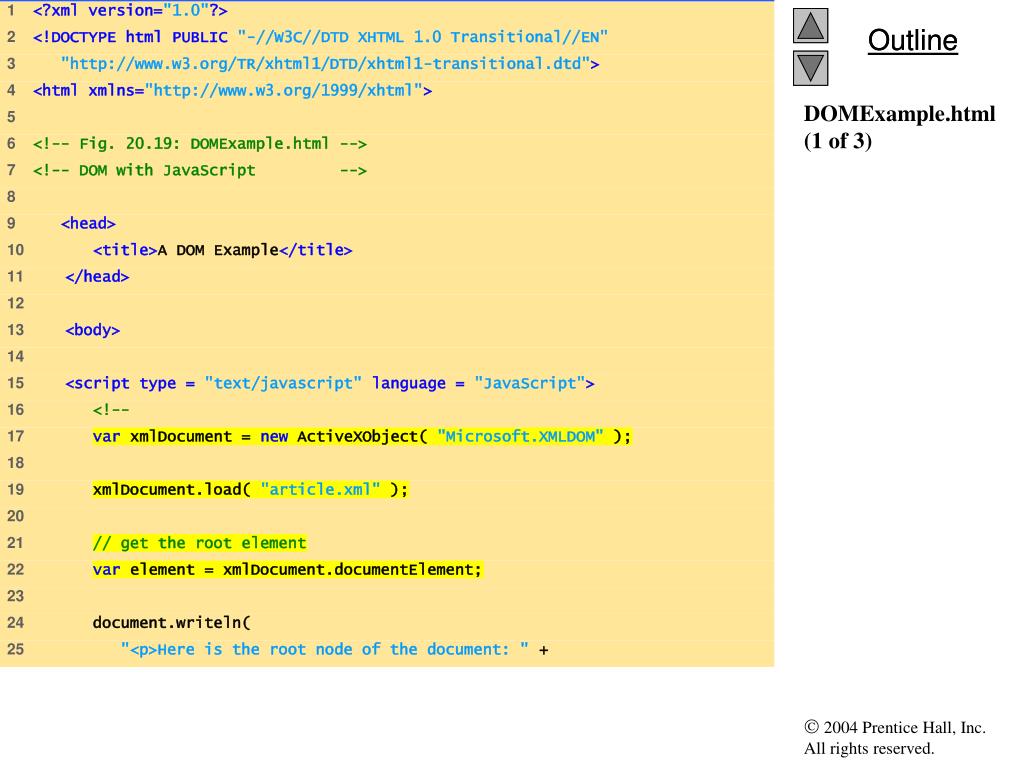1024x768 pixels.
Task: Click the Prentice Hall copyright notice
Action: (895, 738)
